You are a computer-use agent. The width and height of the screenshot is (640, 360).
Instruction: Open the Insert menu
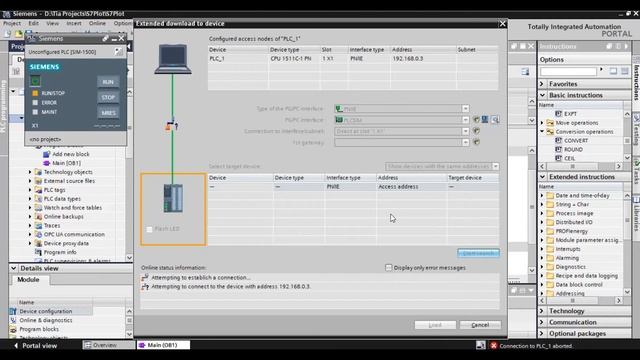pos(74,23)
